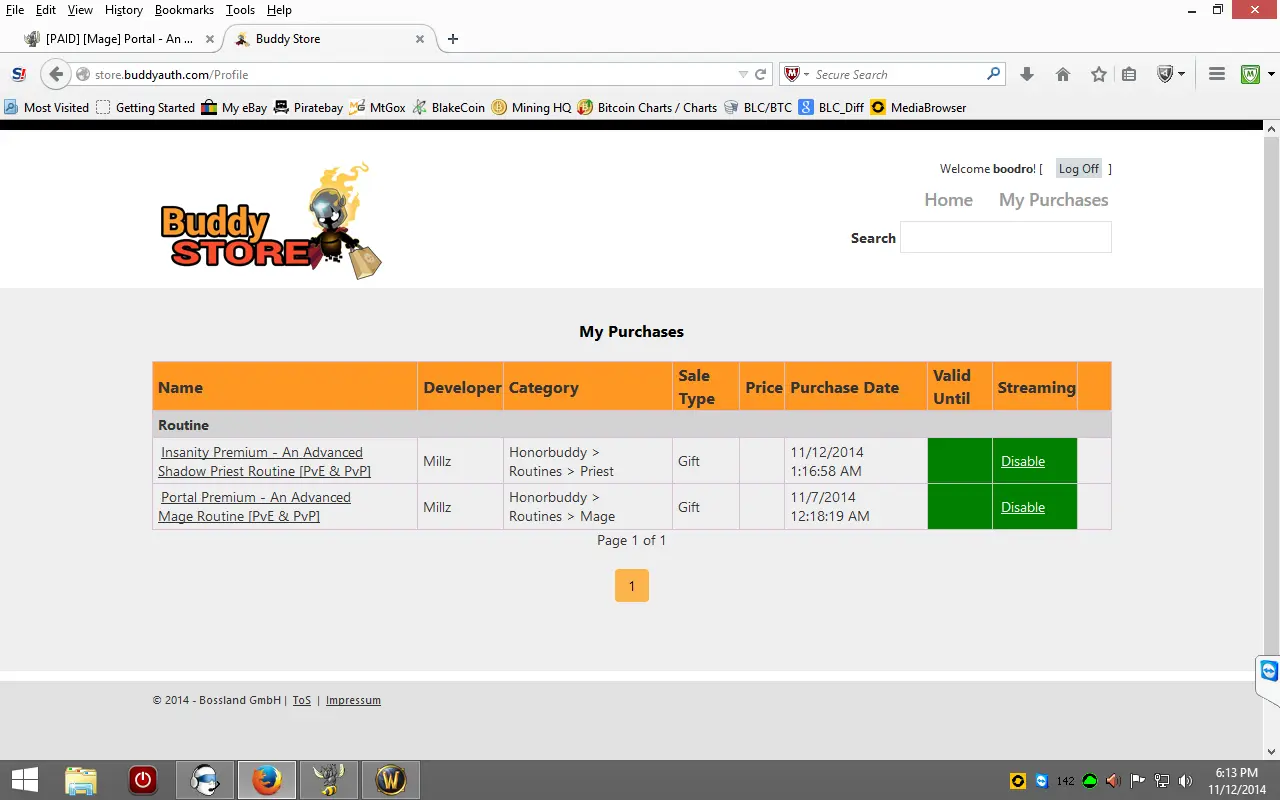Disable streaming for Portal Premium
This screenshot has height=800, width=1280.
[x=1023, y=507]
